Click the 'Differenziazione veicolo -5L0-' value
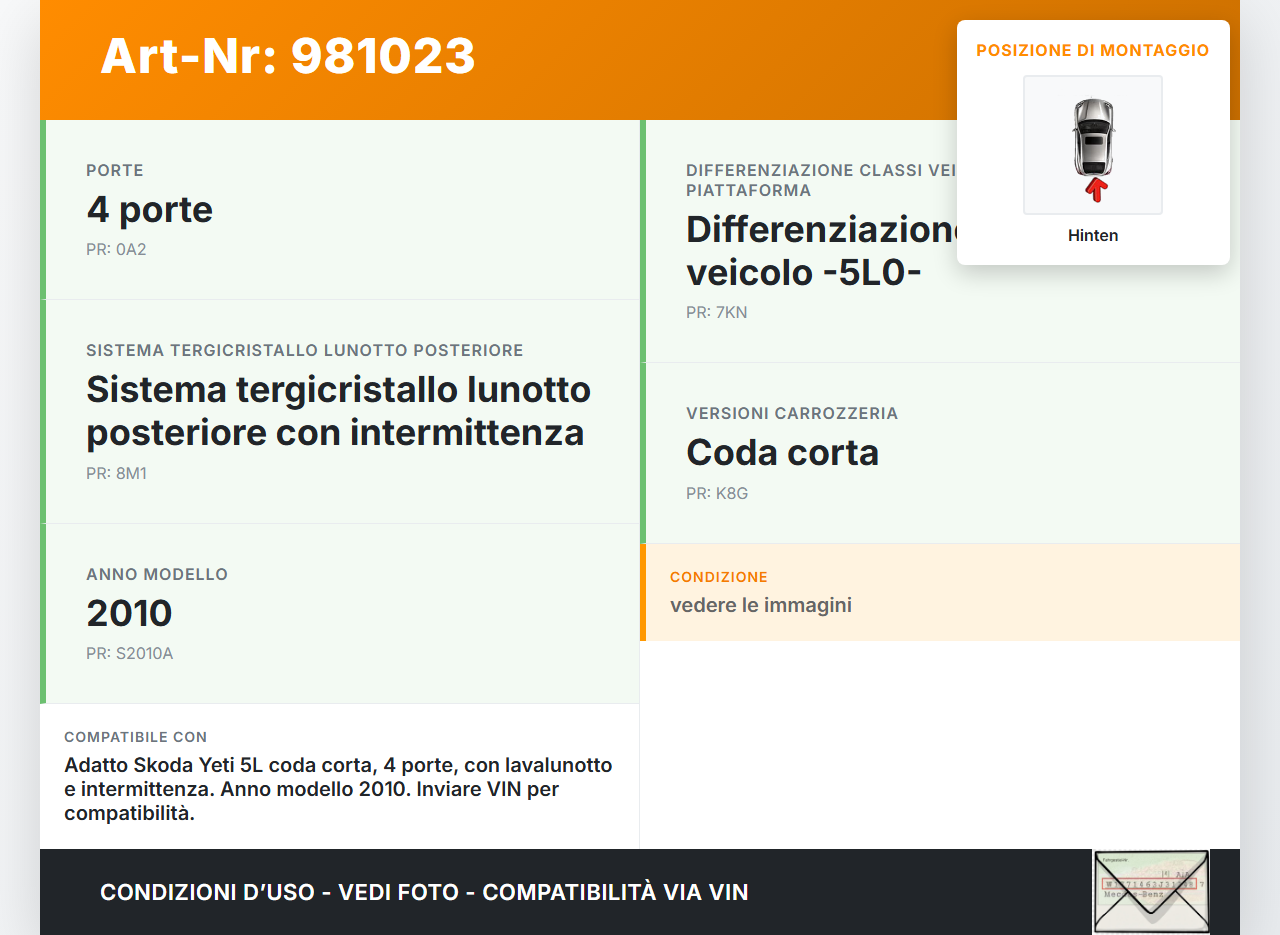 coord(822,250)
